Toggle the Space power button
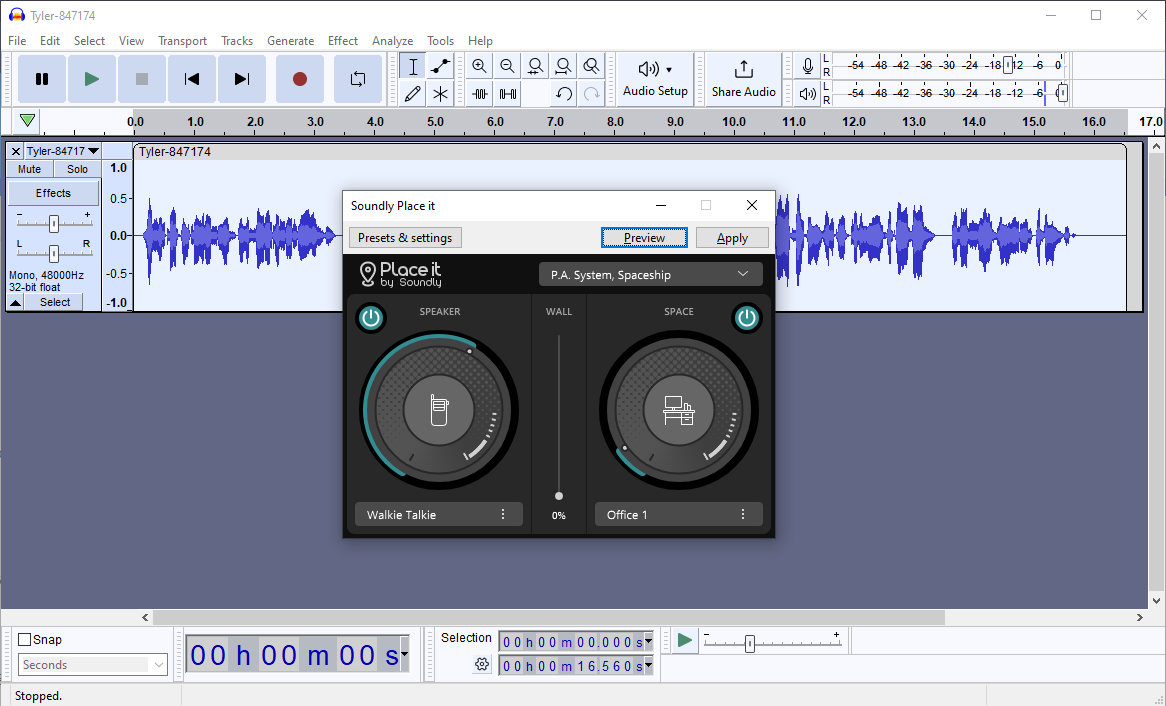Screen dimensions: 1166x706 coord(747,318)
